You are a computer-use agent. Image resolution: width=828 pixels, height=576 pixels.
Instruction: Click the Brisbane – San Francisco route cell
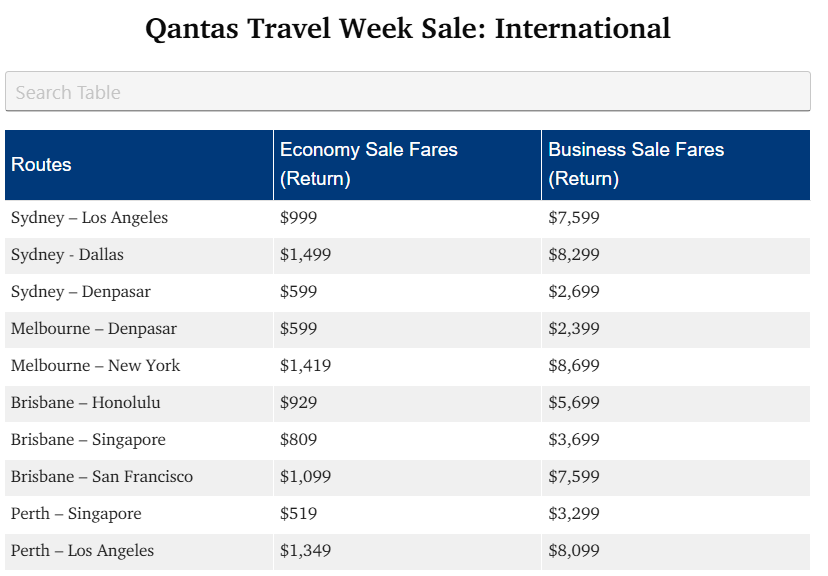pyautogui.click(x=102, y=477)
